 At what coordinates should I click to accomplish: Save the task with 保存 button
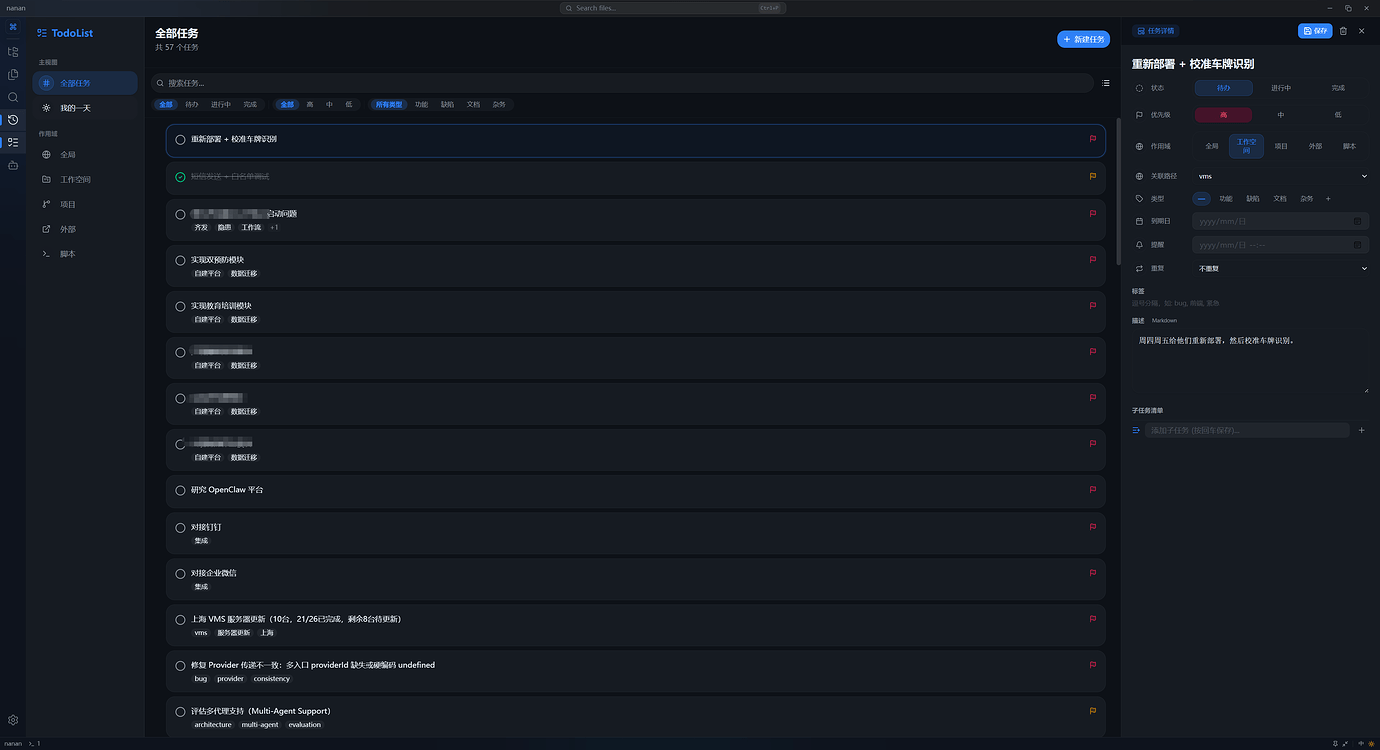tap(1315, 31)
